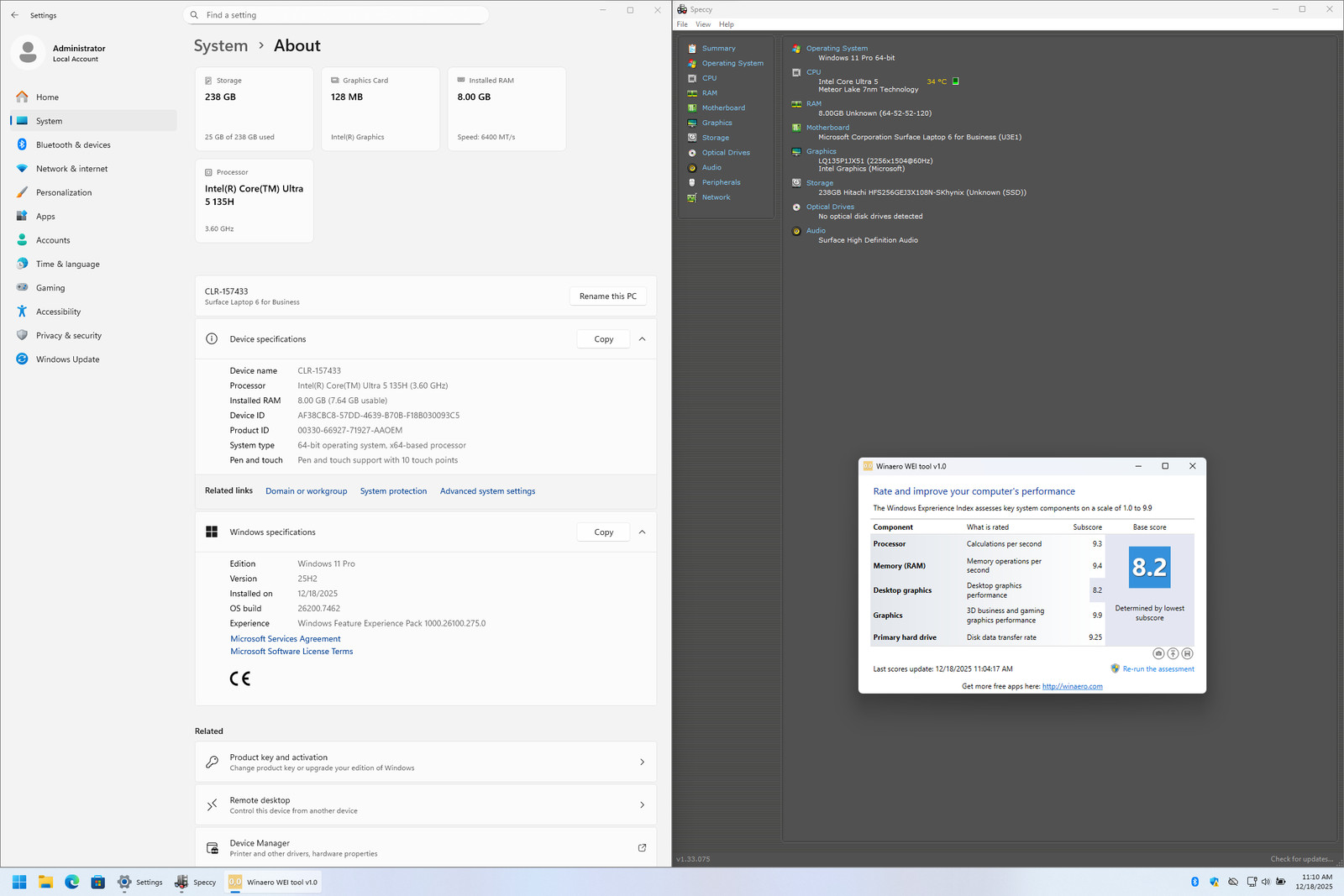The height and width of the screenshot is (896, 1344).
Task: Click the Settings back arrow icon
Action: pos(14,15)
